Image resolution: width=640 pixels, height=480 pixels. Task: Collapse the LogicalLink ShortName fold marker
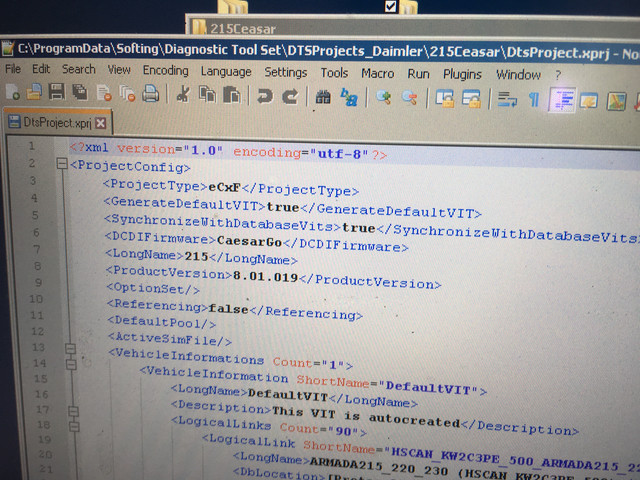(x=74, y=427)
